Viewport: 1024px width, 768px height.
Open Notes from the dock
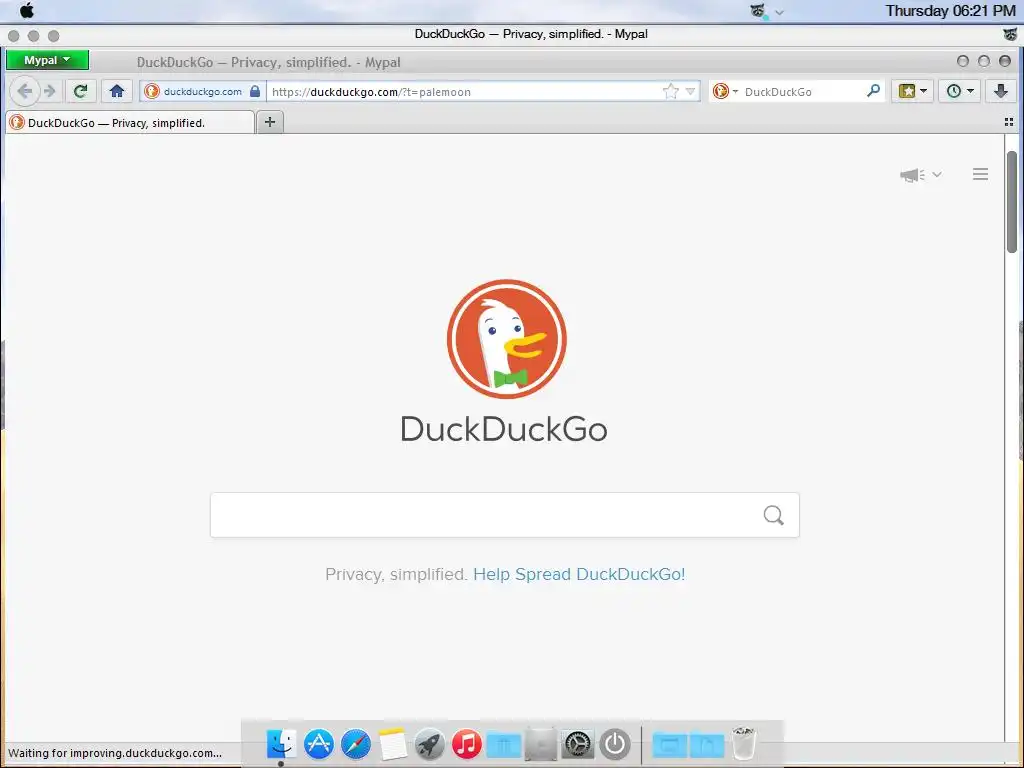pyautogui.click(x=393, y=744)
